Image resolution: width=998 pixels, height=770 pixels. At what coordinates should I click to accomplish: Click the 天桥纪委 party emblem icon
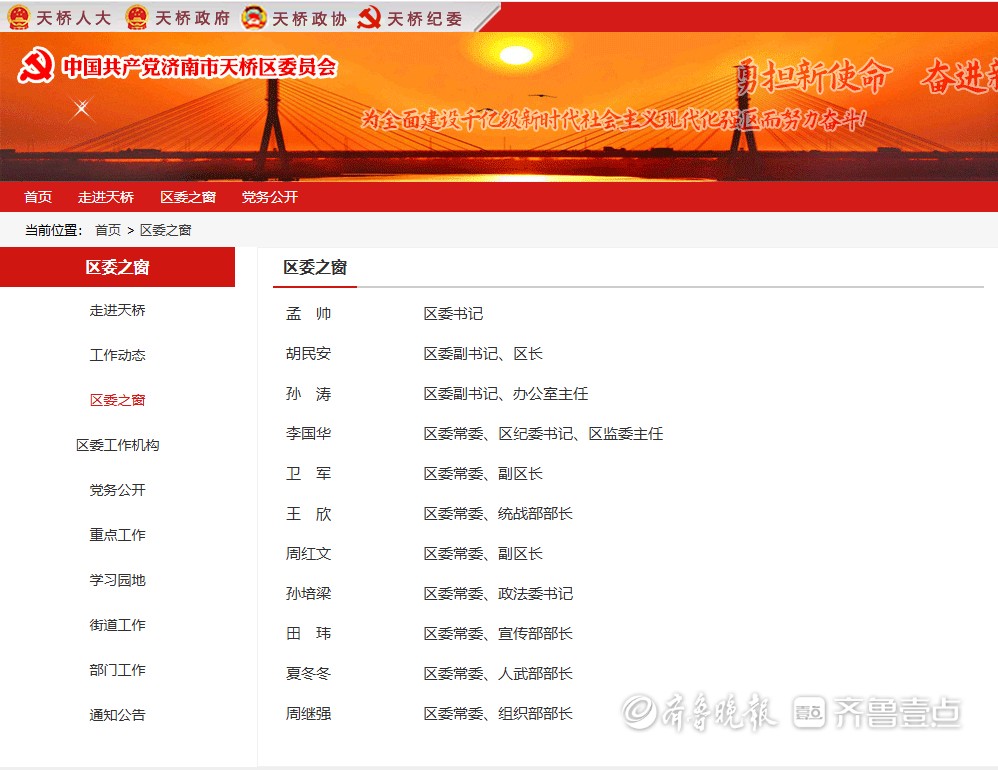369,18
